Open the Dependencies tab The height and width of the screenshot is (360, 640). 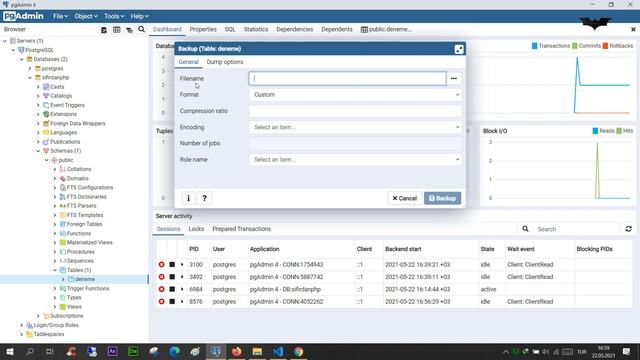point(295,29)
